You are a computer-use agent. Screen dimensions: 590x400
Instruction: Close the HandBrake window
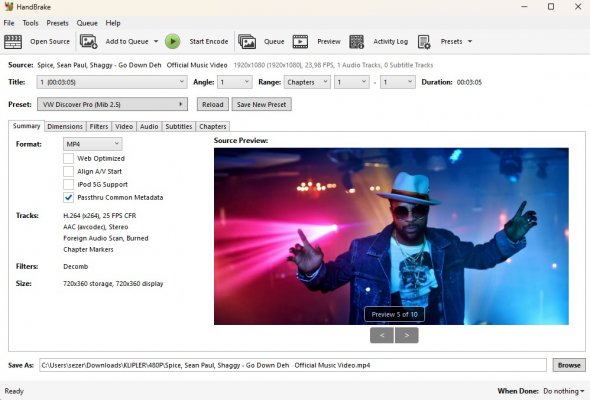(578, 6)
